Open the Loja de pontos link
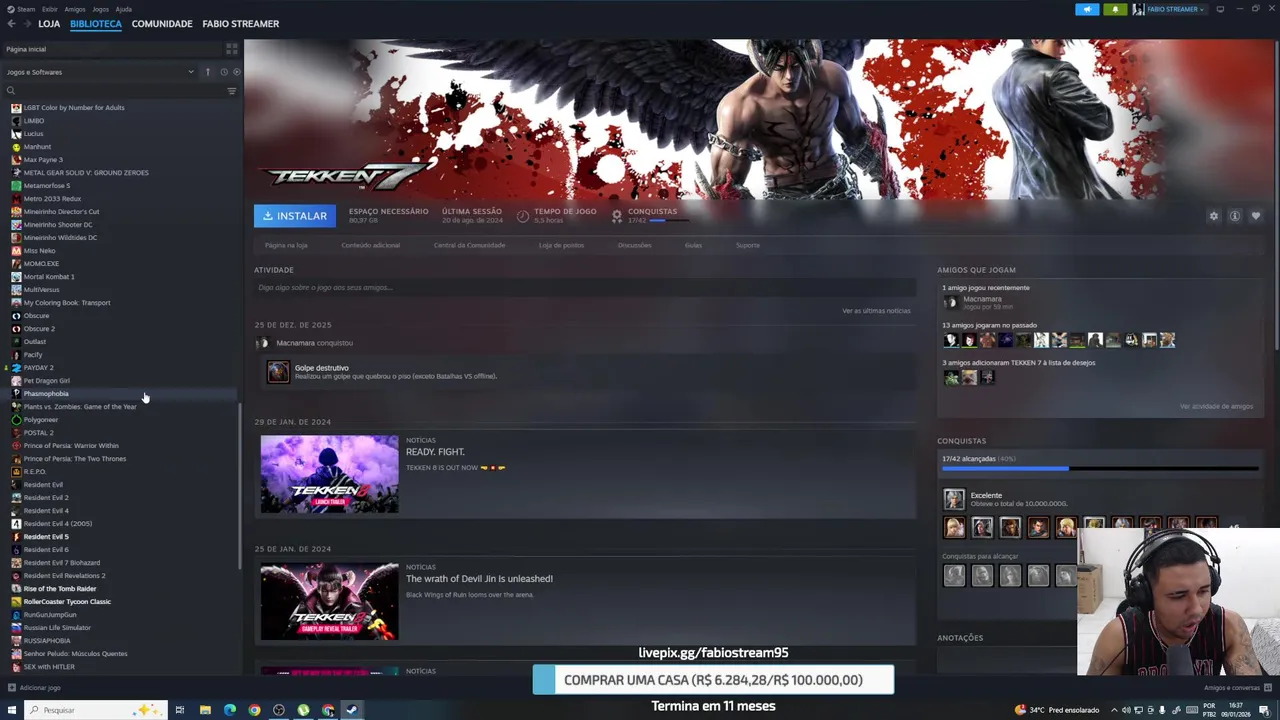Screen dimensions: 1280x720 [x=561, y=245]
